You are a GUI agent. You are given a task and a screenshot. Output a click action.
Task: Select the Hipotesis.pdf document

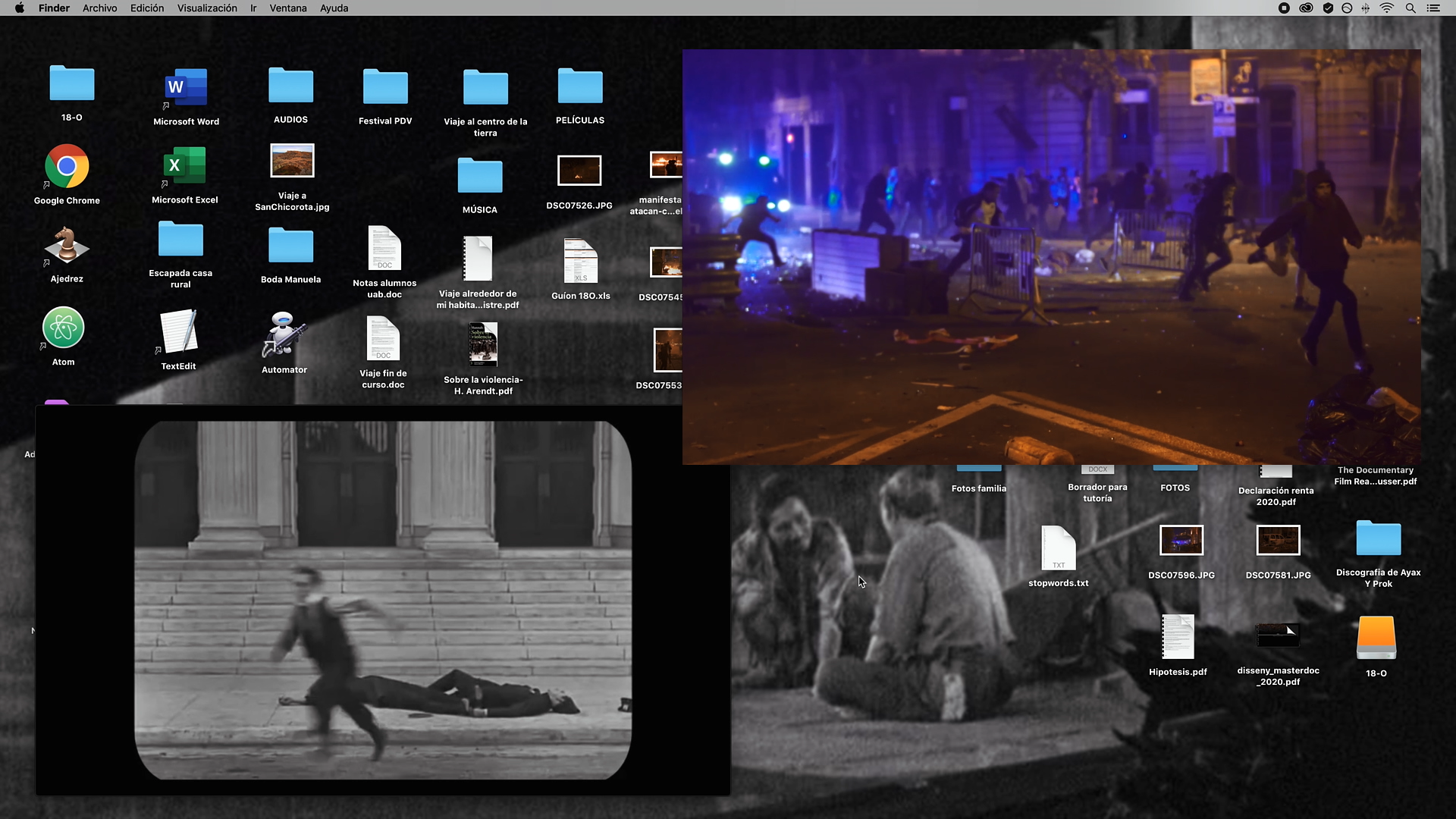1178,637
